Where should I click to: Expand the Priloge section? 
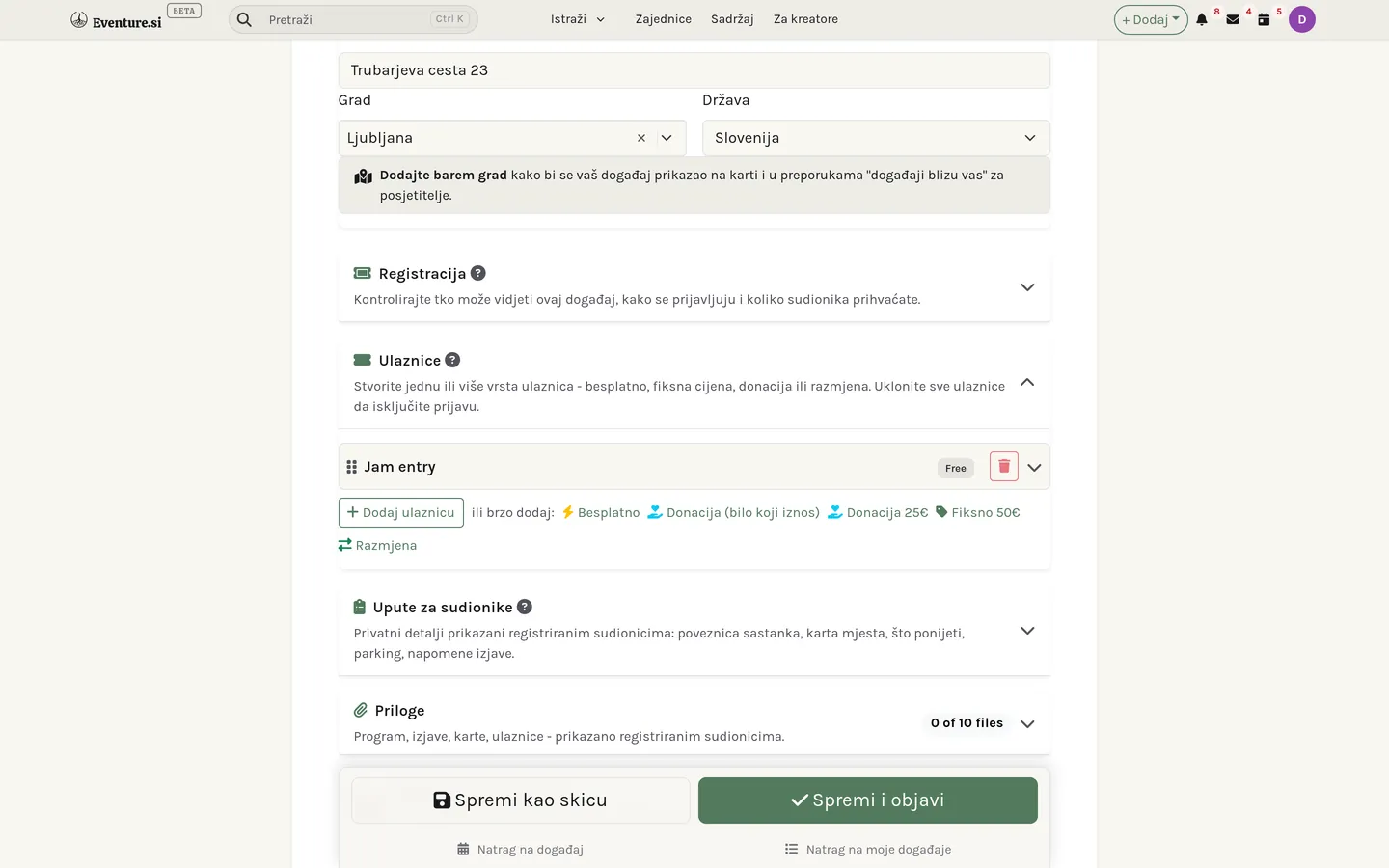pos(1027,724)
